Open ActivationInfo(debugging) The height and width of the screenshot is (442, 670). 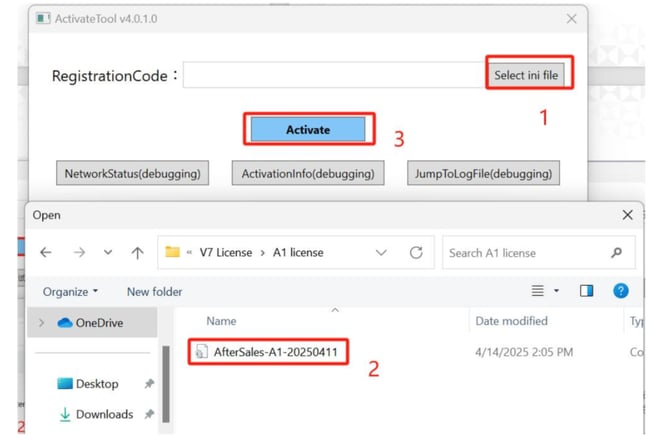tap(308, 173)
